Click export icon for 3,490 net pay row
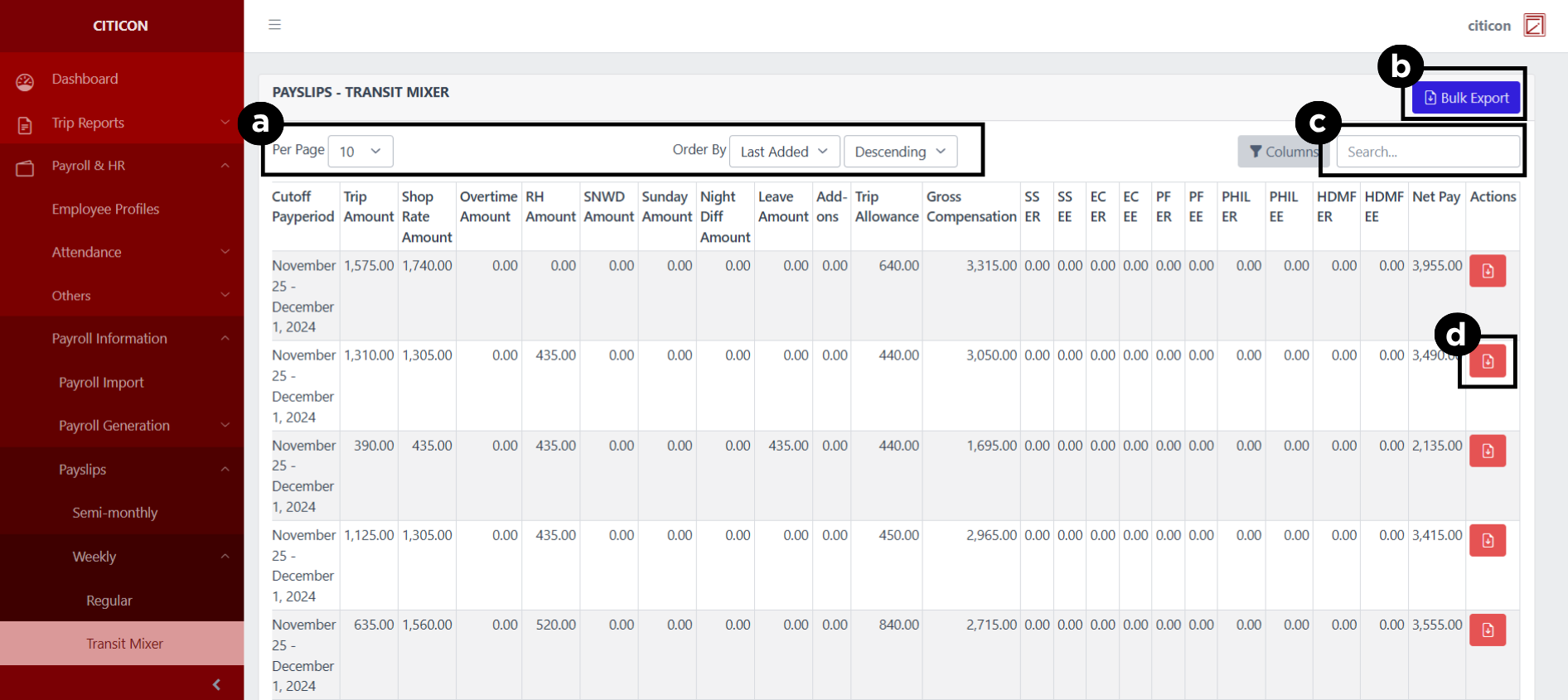The height and width of the screenshot is (700, 1568). (1487, 361)
